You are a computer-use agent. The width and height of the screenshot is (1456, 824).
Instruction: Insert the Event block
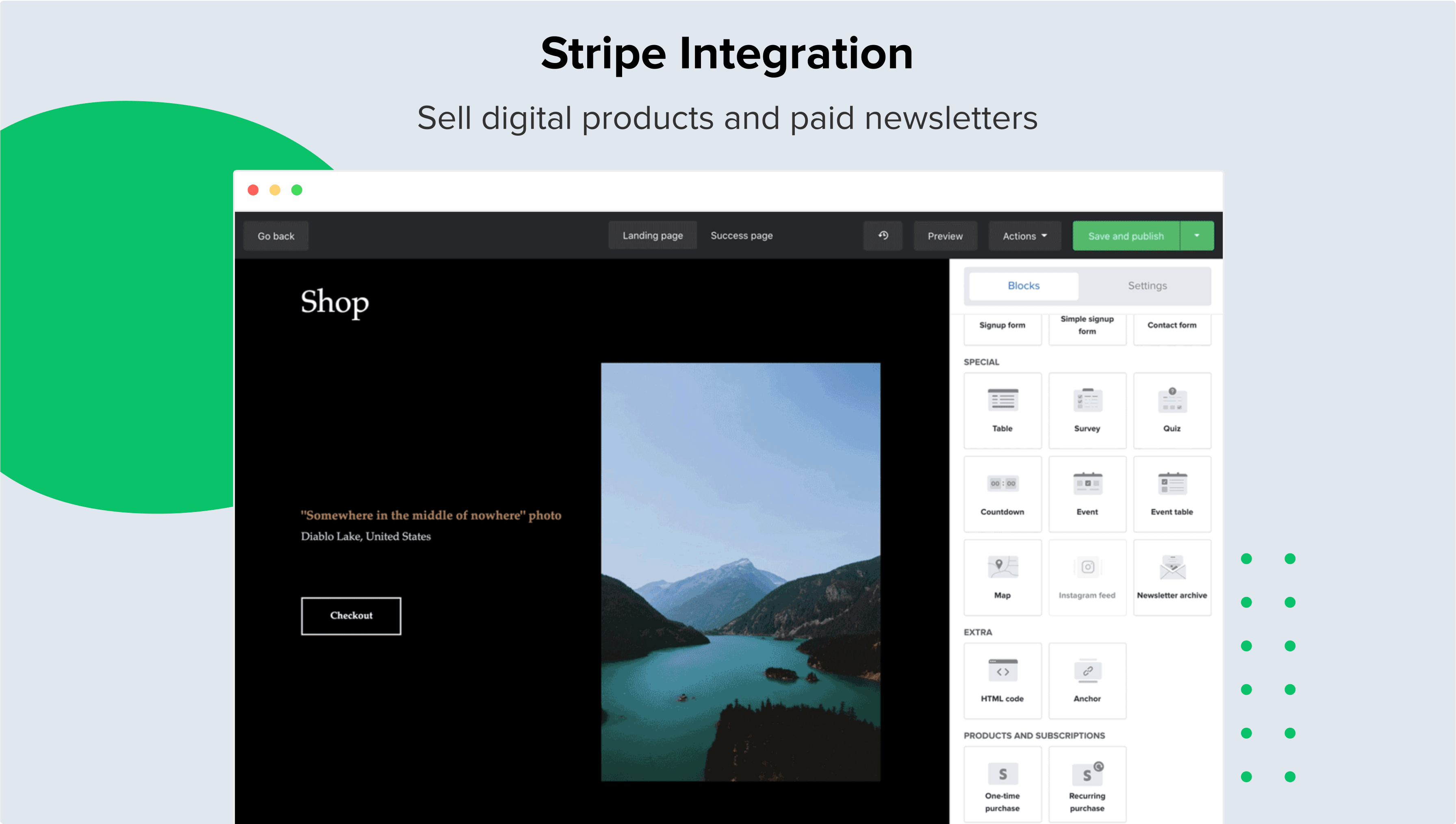[x=1087, y=494]
